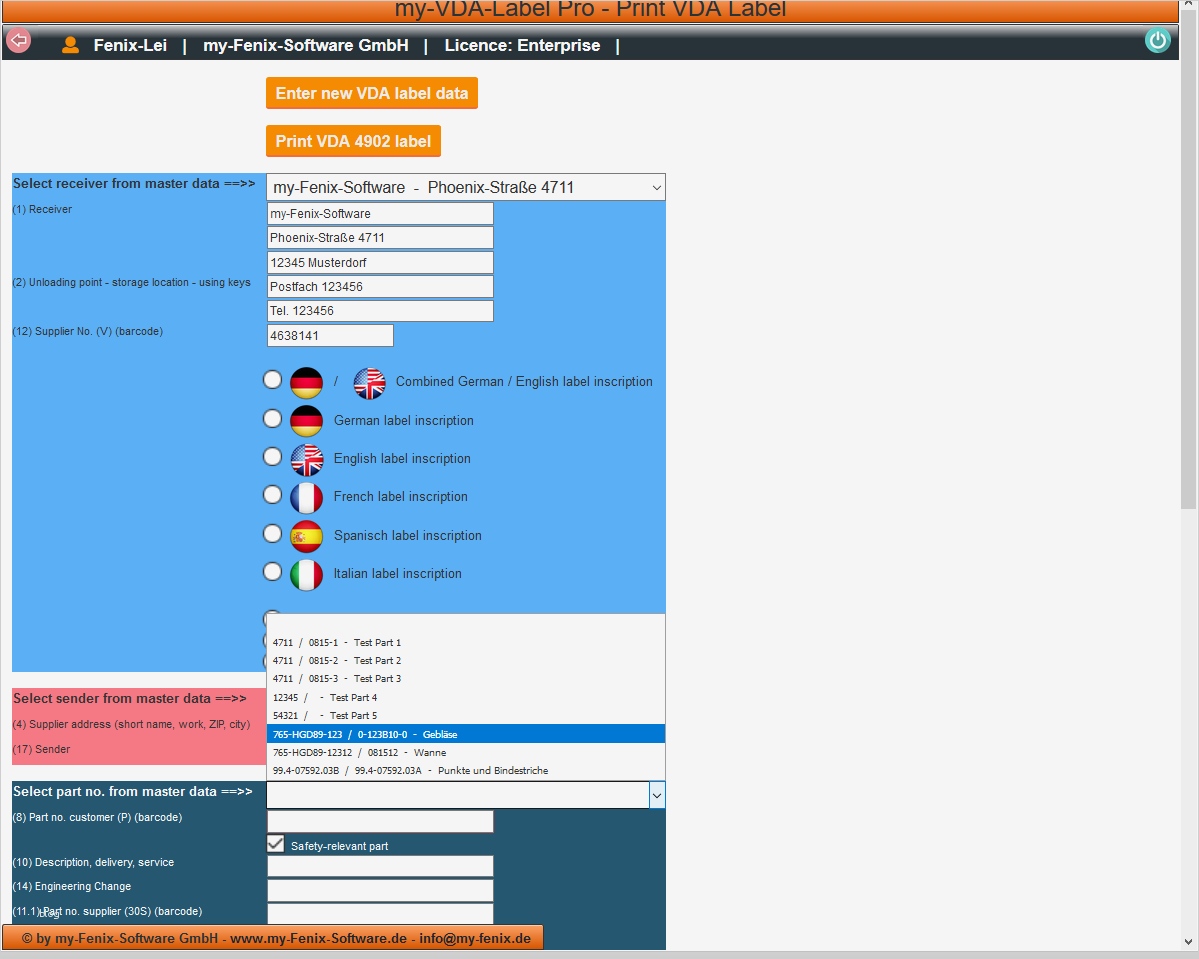Toggle Safety-relevant part checkbox
The image size is (1199, 959).
click(275, 844)
